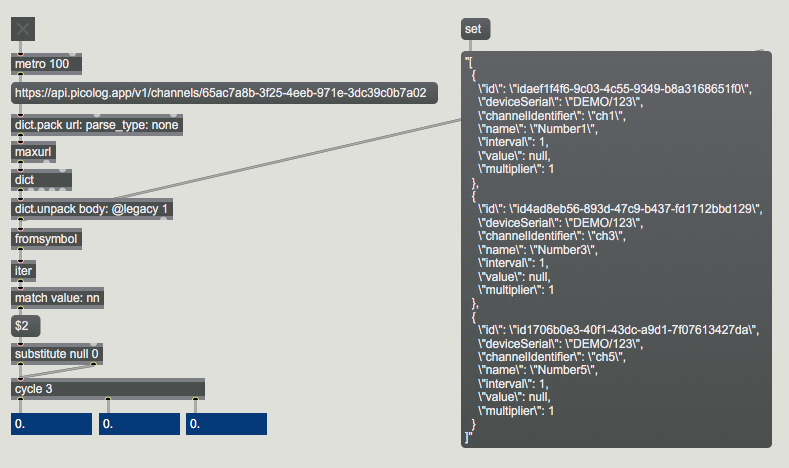
Task: Click the $2 message box
Action: pos(25,326)
